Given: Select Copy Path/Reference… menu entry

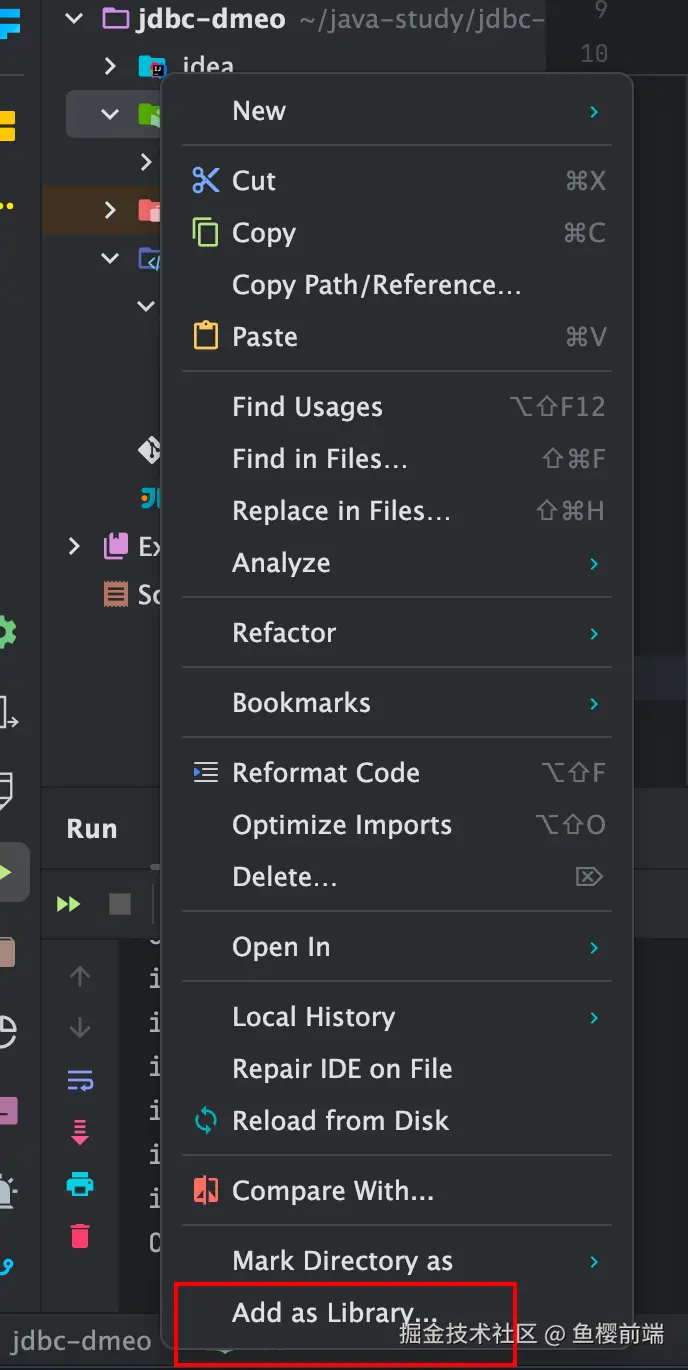Looking at the screenshot, I should tap(376, 285).
